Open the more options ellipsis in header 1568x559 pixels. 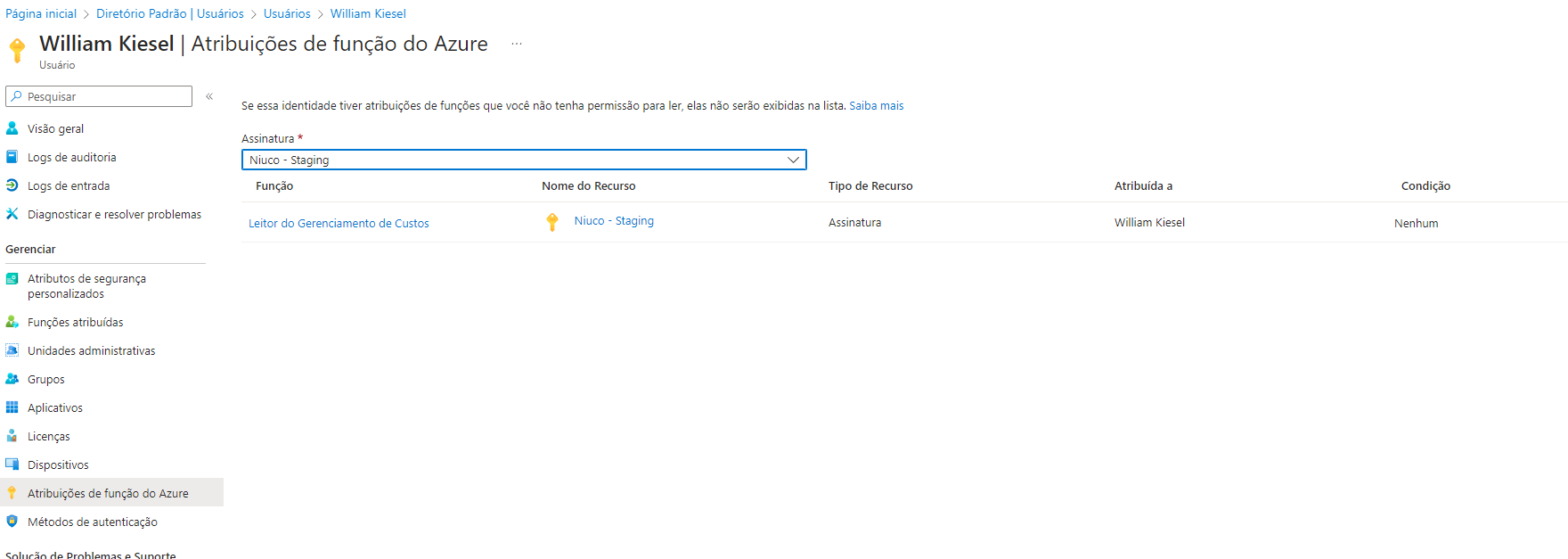point(517,44)
